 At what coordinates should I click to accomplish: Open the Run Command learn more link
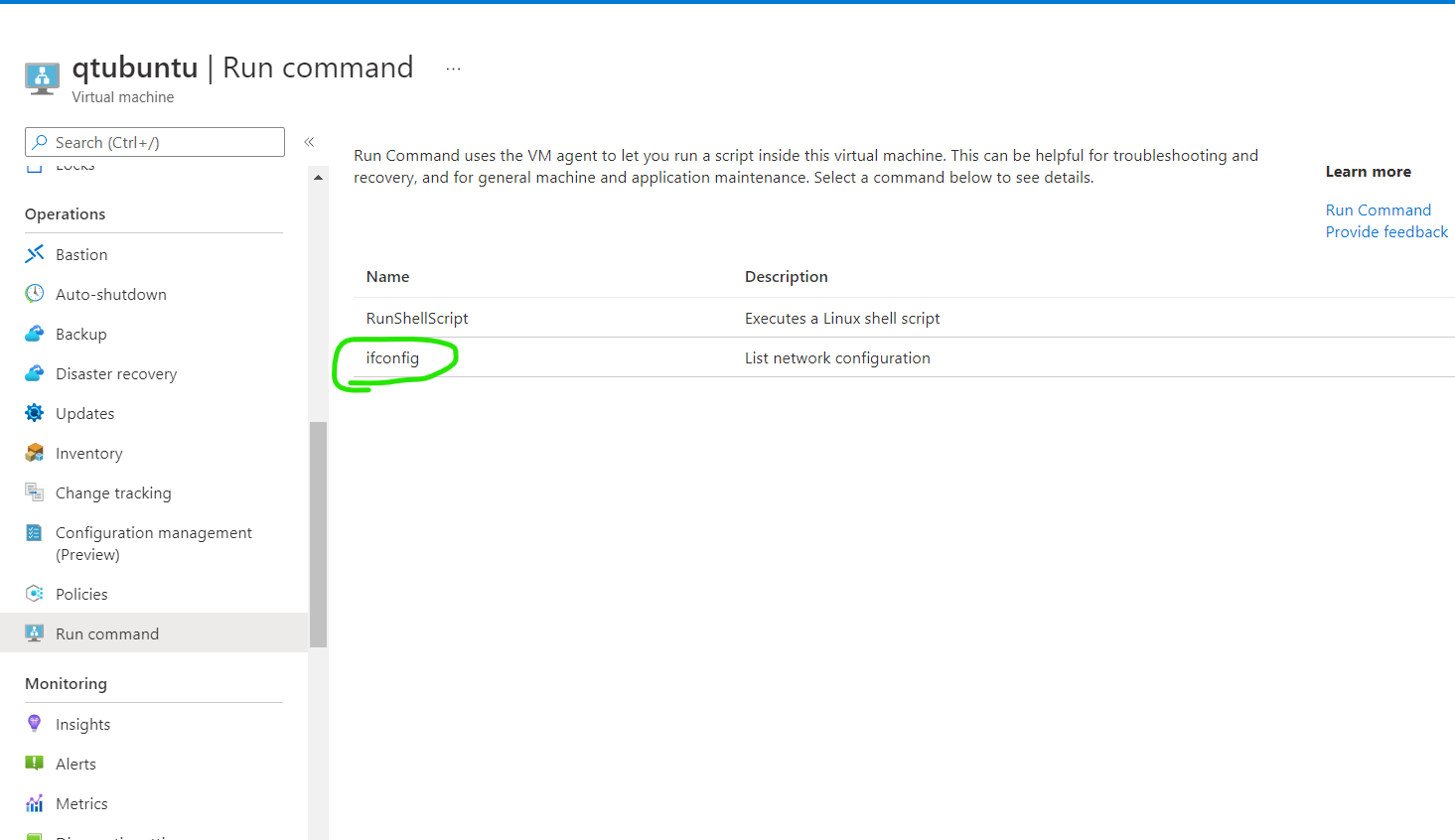point(1379,210)
